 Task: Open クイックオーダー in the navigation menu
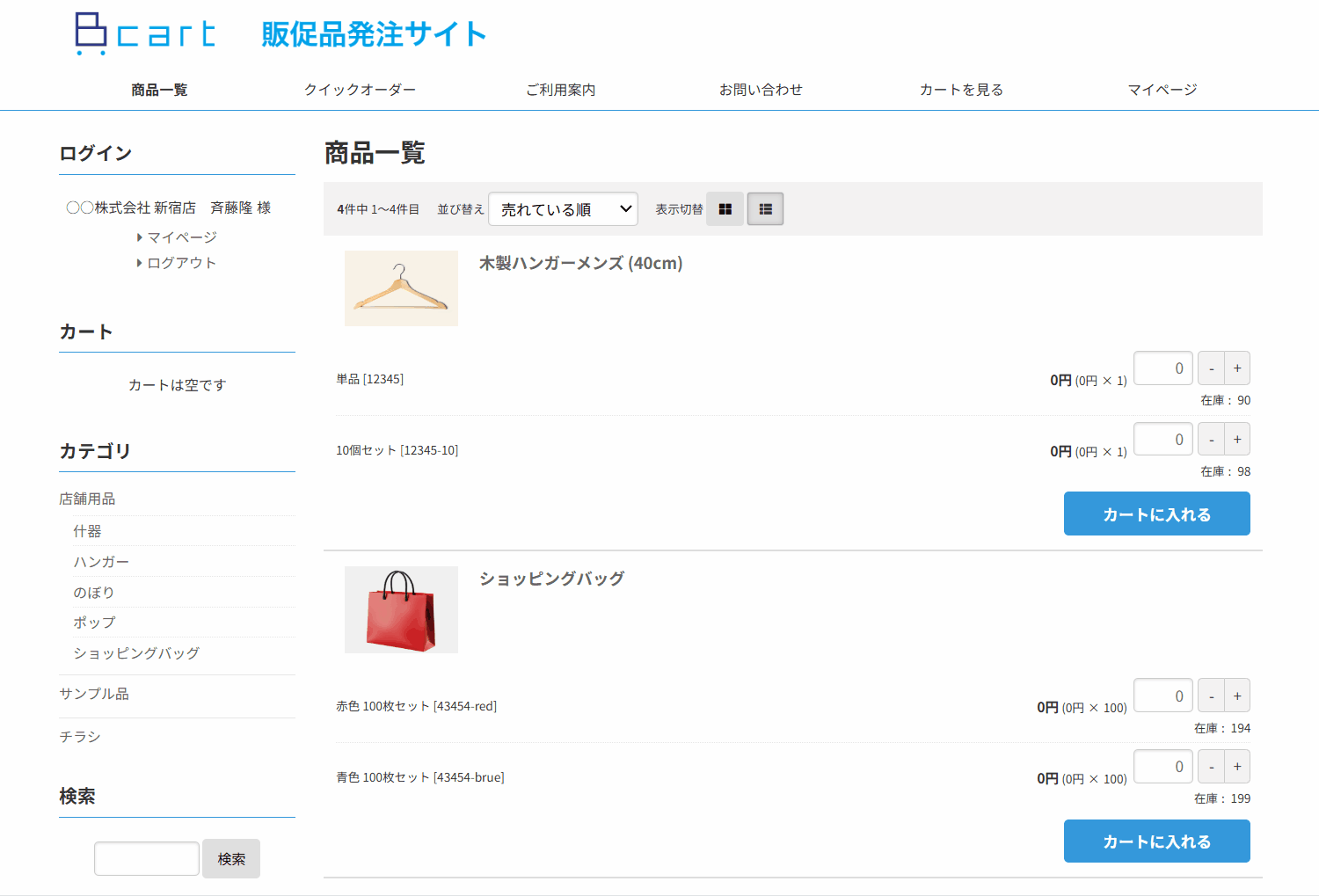[x=360, y=90]
